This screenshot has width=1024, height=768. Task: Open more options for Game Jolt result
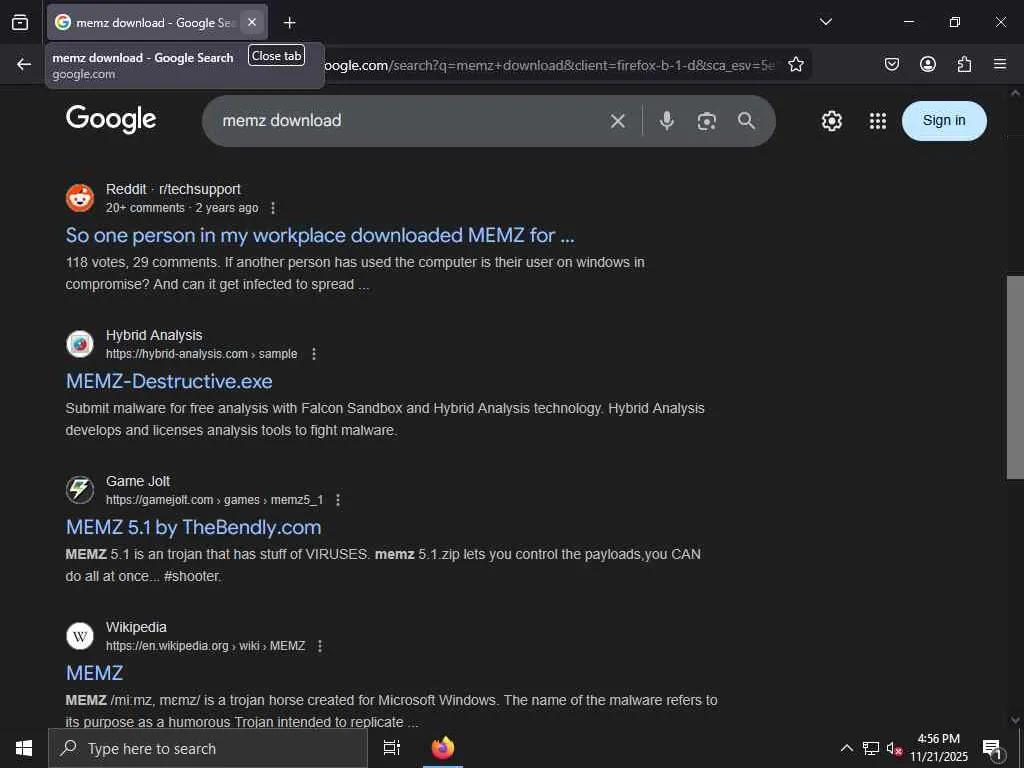(x=338, y=500)
